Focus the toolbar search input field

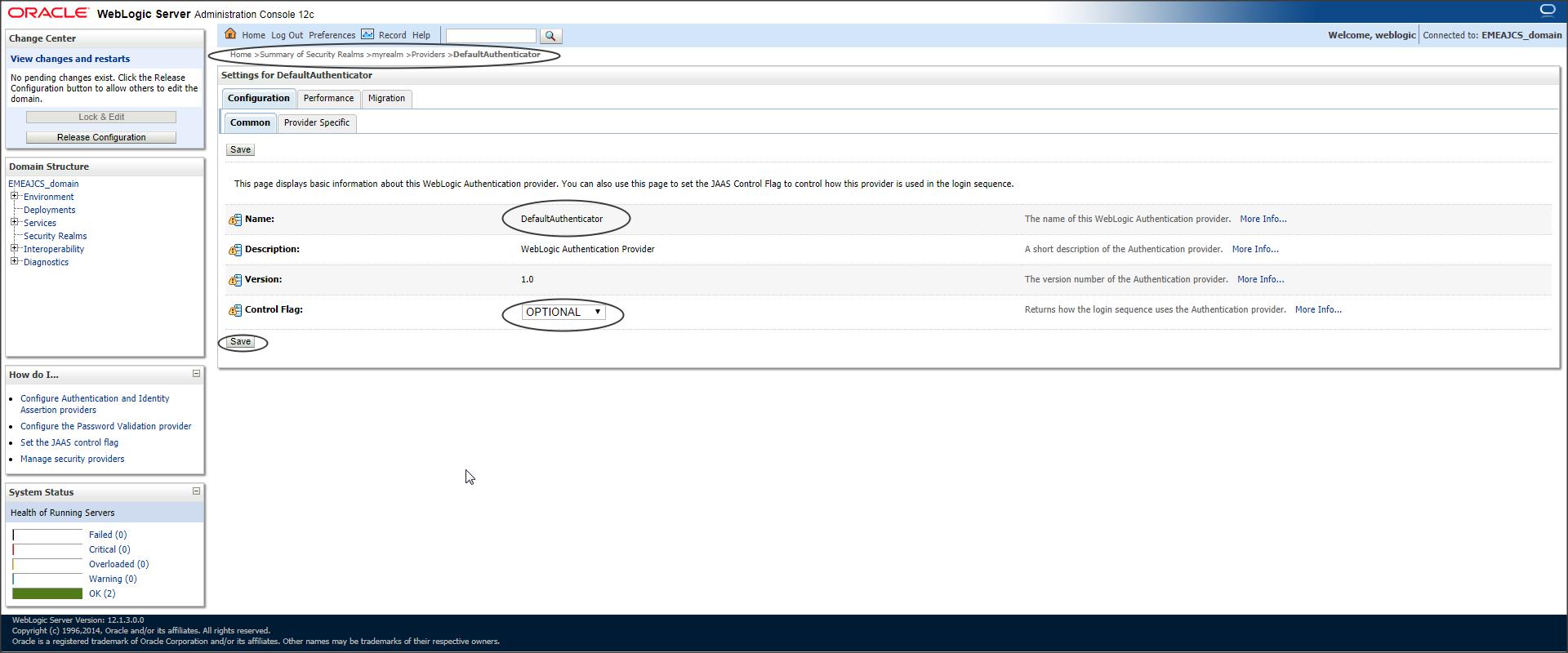(x=491, y=36)
